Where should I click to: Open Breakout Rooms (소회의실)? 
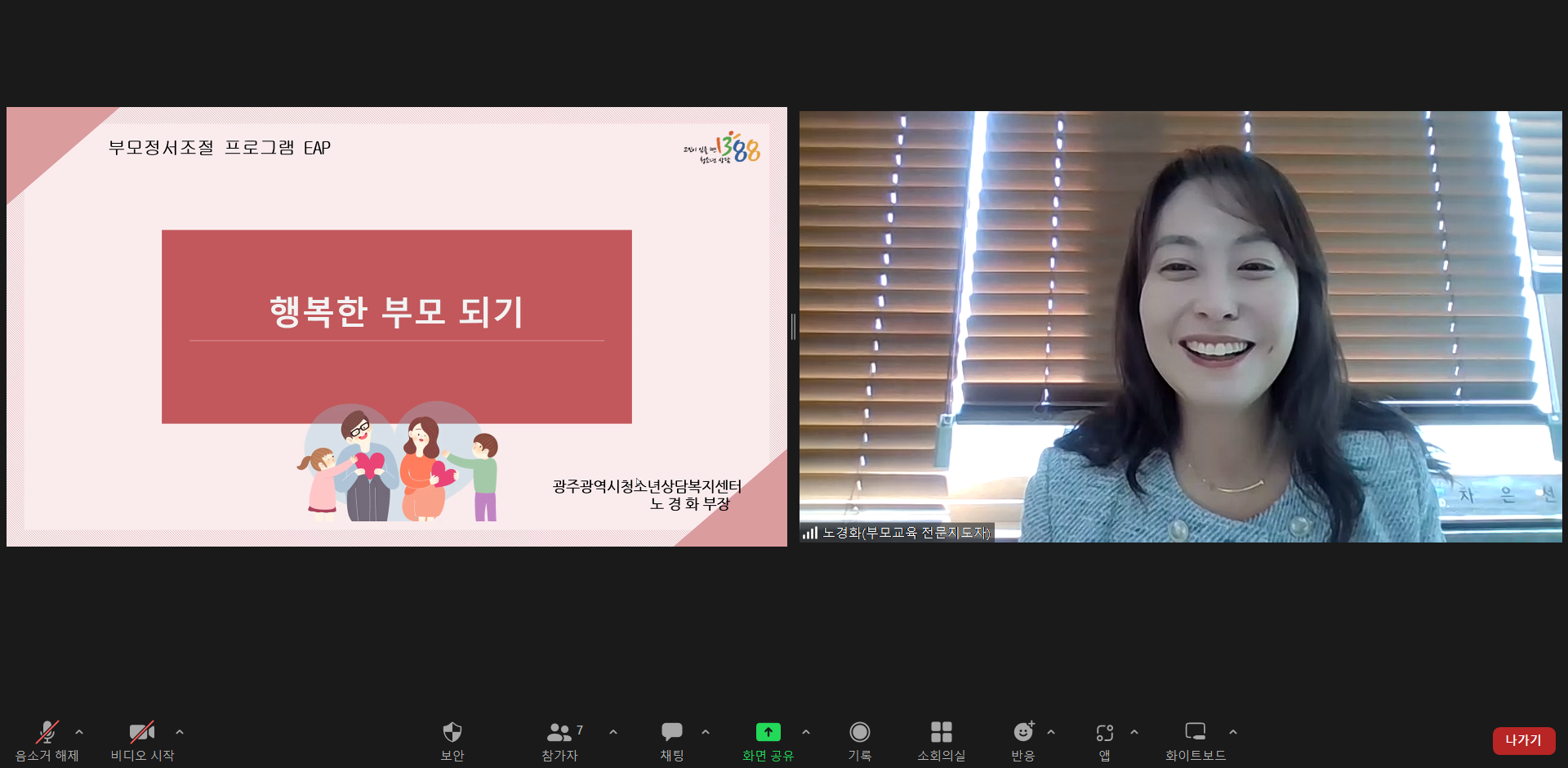[941, 733]
